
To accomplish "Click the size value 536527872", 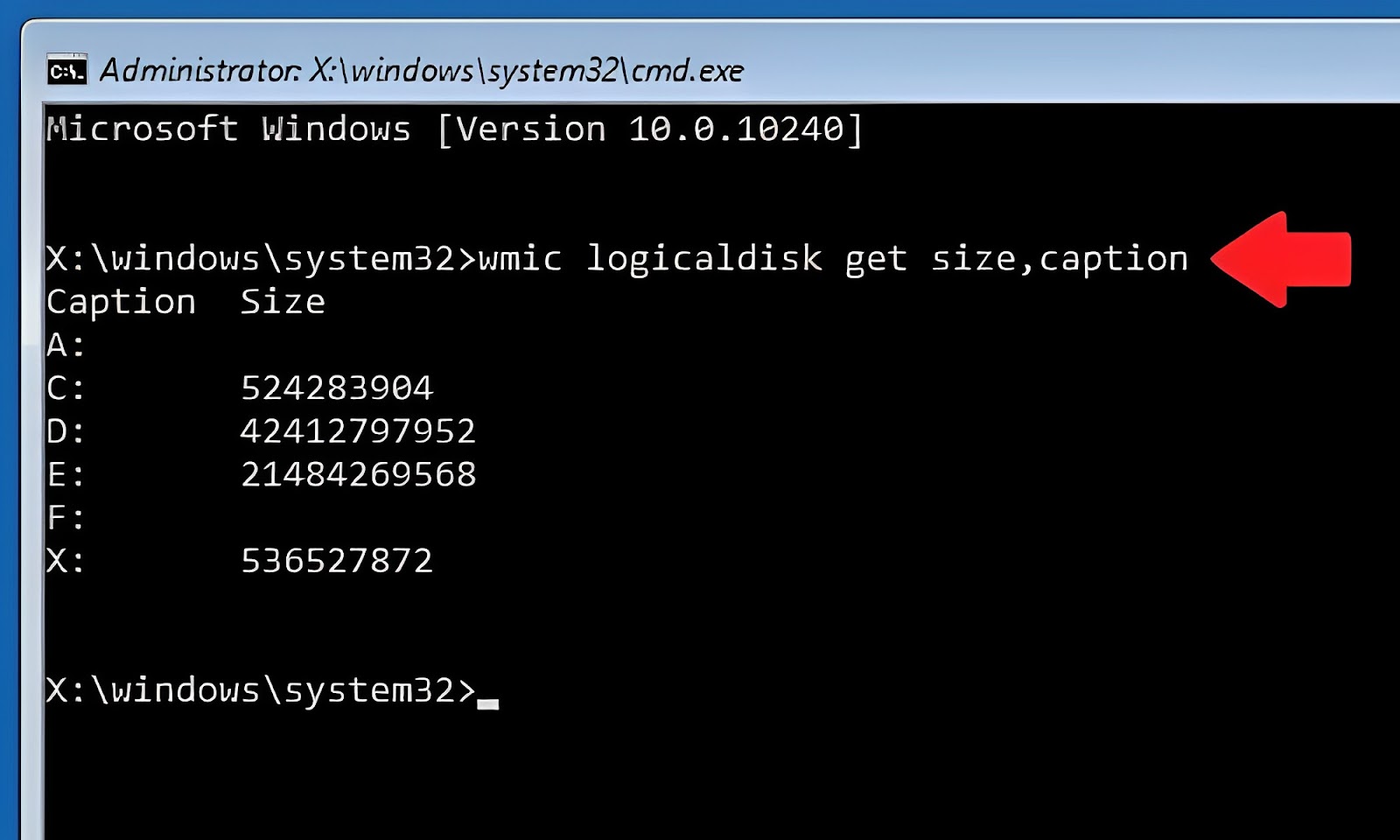I will click(x=337, y=561).
